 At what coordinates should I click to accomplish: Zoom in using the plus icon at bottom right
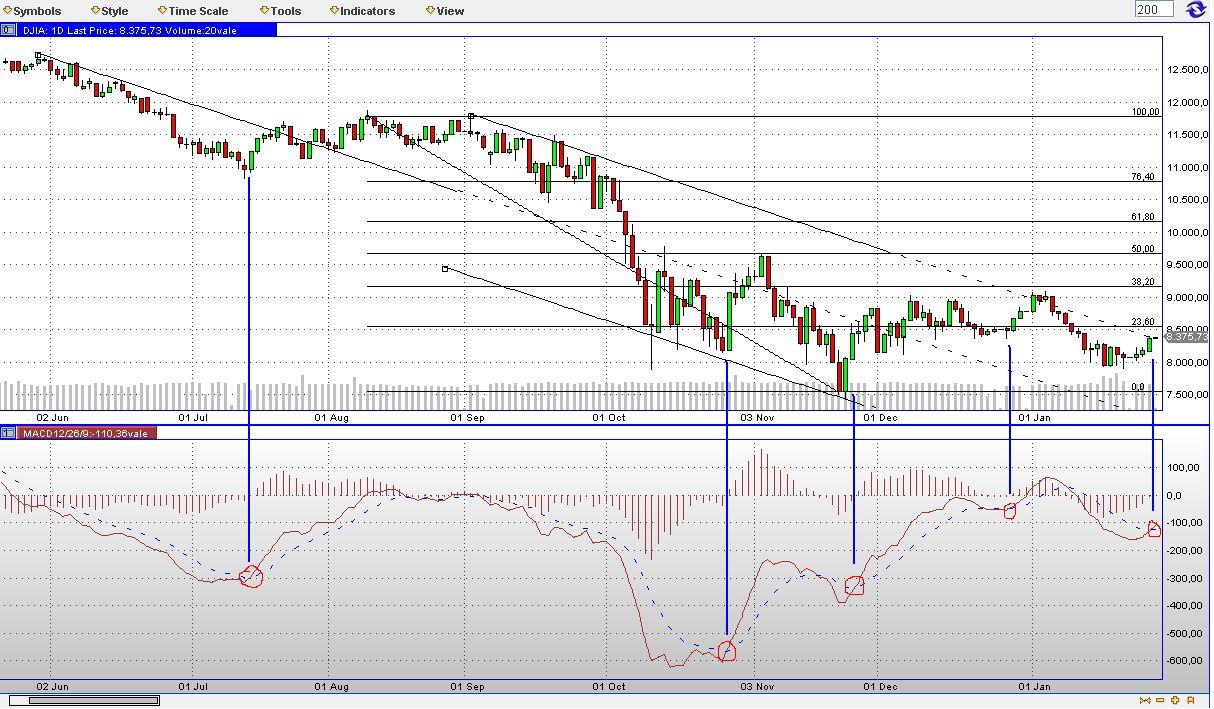point(1175,700)
